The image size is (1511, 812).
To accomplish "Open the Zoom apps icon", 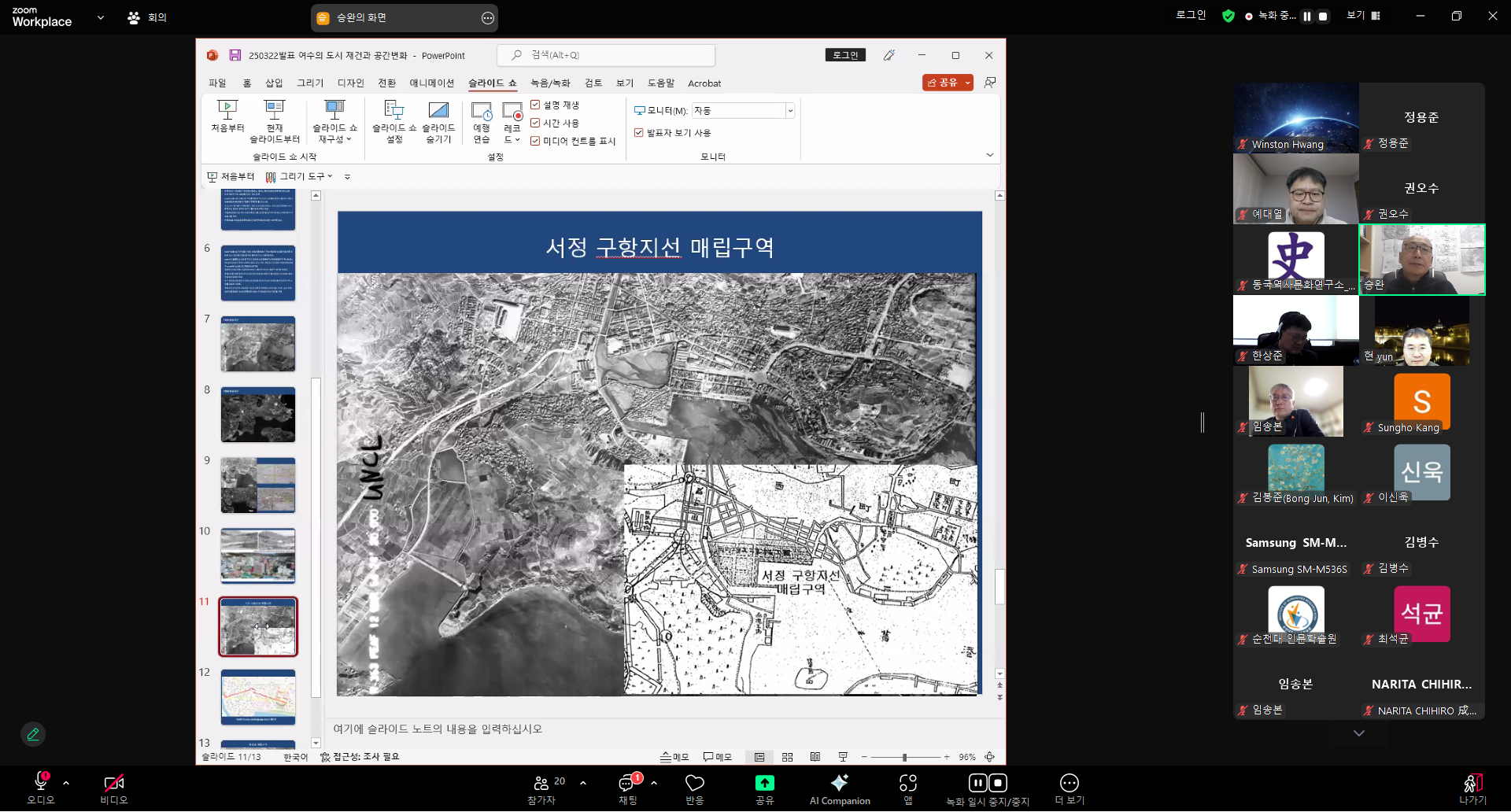I will (x=908, y=783).
